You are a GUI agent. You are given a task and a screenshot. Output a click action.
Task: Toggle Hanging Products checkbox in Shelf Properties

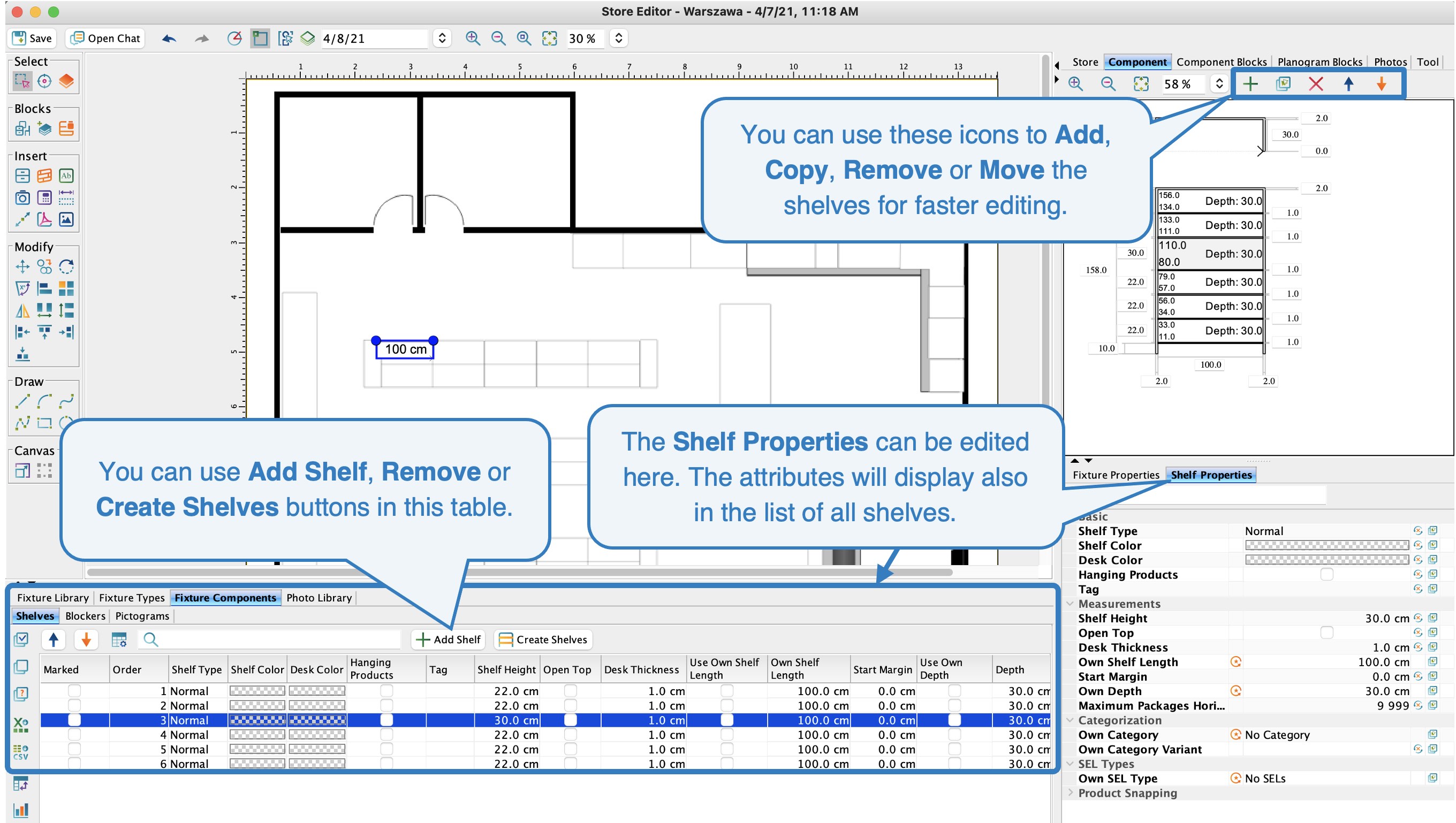point(1326,574)
